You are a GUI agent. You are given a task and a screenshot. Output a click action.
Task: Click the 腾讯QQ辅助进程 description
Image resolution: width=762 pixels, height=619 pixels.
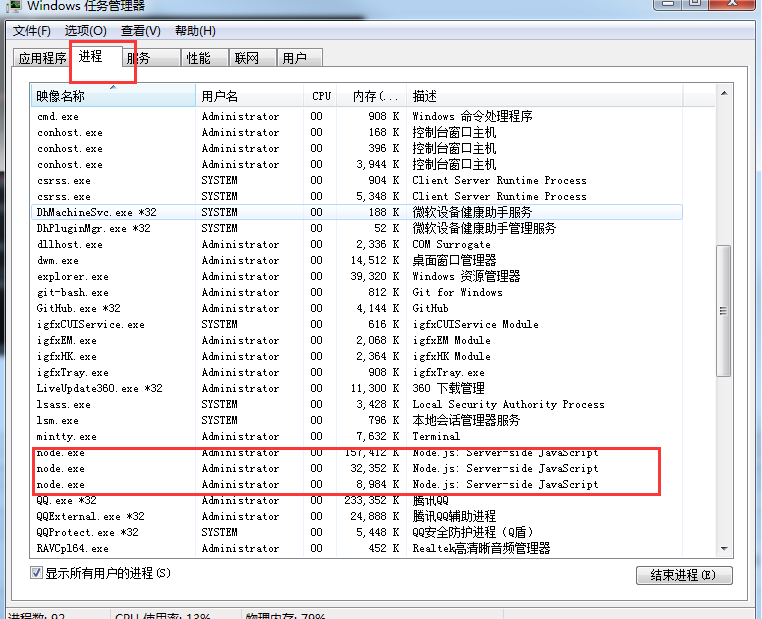click(x=454, y=516)
